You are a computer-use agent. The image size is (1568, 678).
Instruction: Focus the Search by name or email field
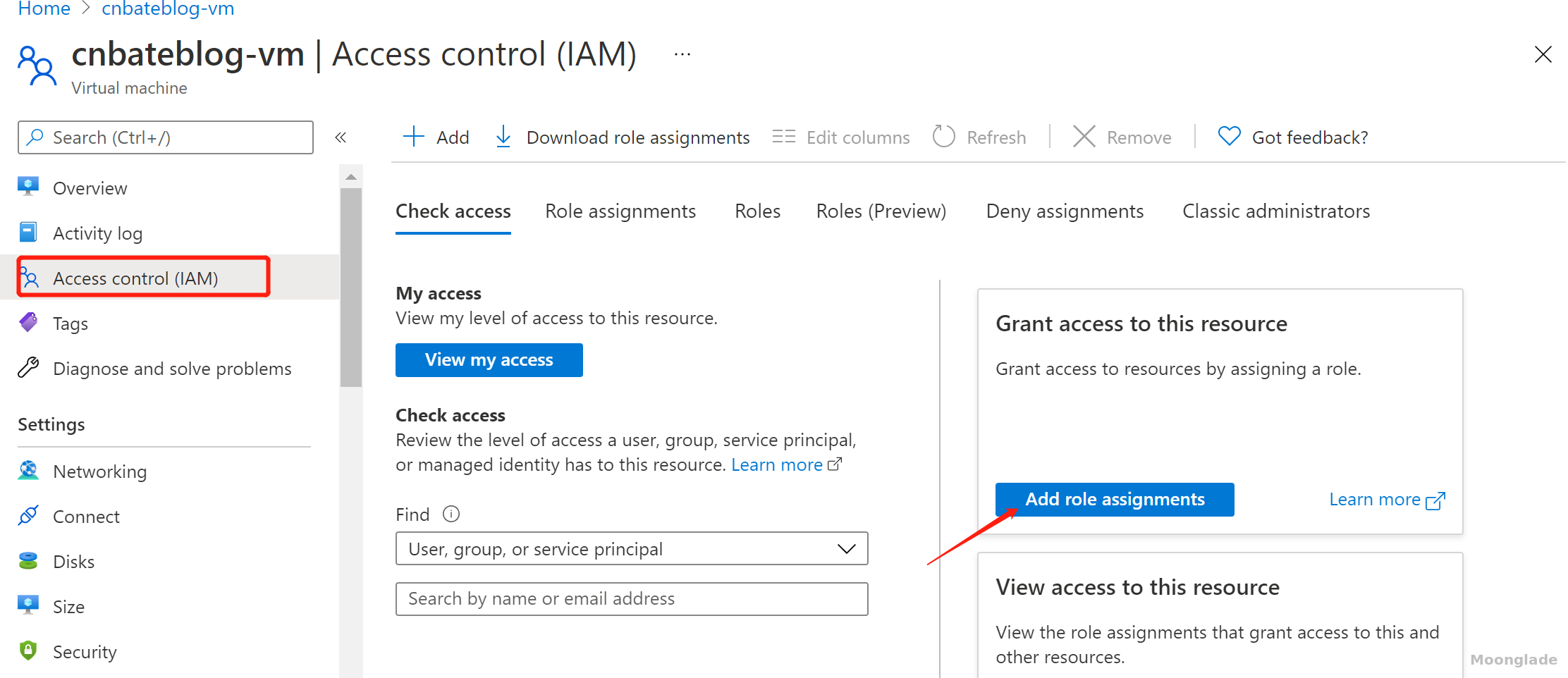(x=632, y=598)
